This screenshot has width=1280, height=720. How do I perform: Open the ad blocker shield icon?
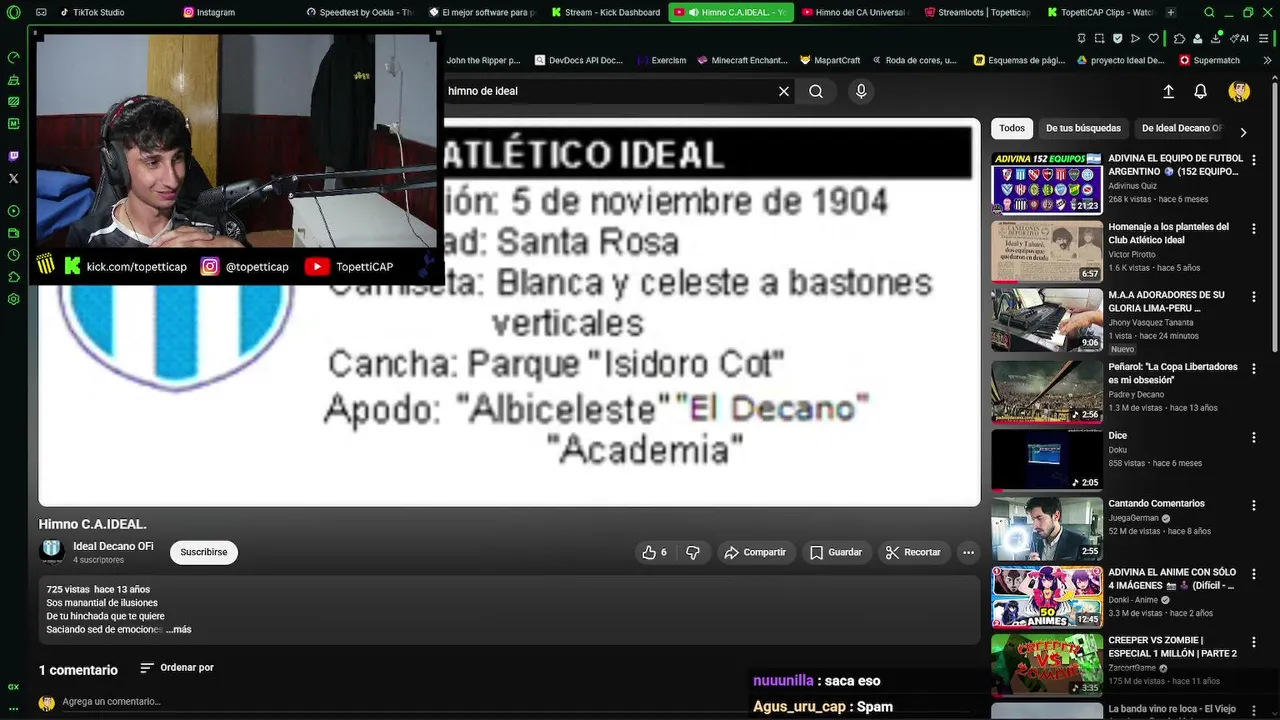pos(1117,38)
